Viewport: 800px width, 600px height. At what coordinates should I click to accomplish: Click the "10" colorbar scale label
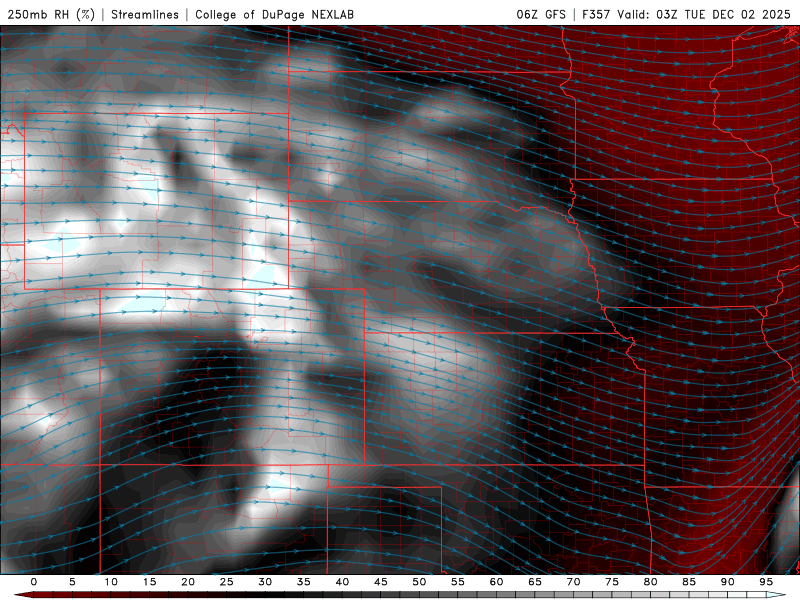[111, 582]
